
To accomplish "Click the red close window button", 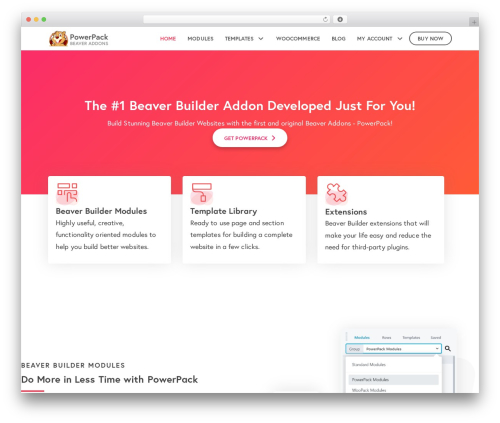I will tap(29, 20).
